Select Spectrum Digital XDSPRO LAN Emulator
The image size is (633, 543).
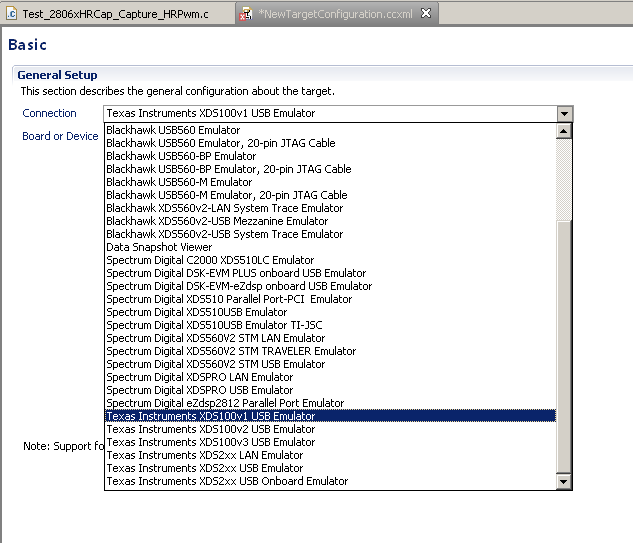(330, 377)
